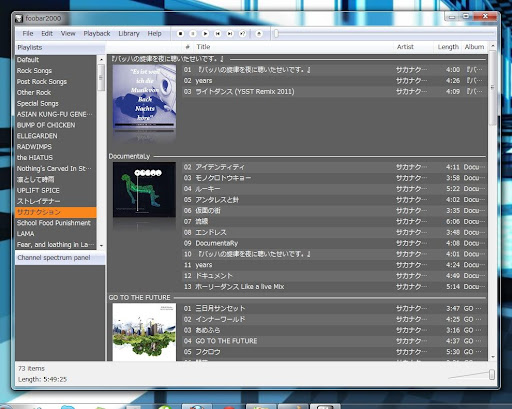Select the ASIAN KUNG-FU GENE… playlist

tap(56, 114)
